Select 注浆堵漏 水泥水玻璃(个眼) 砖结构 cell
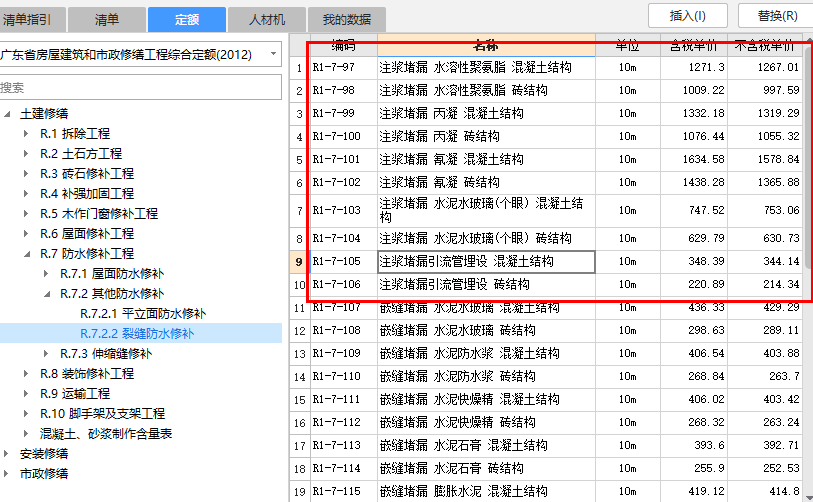The height and width of the screenshot is (502, 813). coord(486,239)
